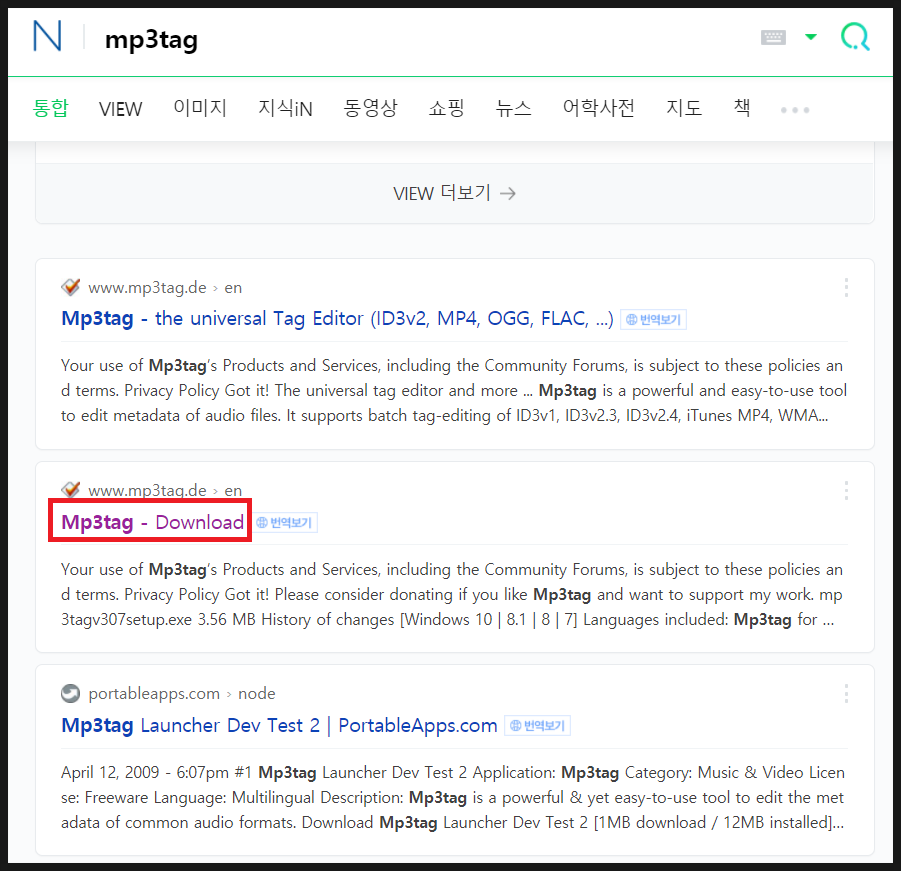Open the 어학사전 tab

point(598,108)
